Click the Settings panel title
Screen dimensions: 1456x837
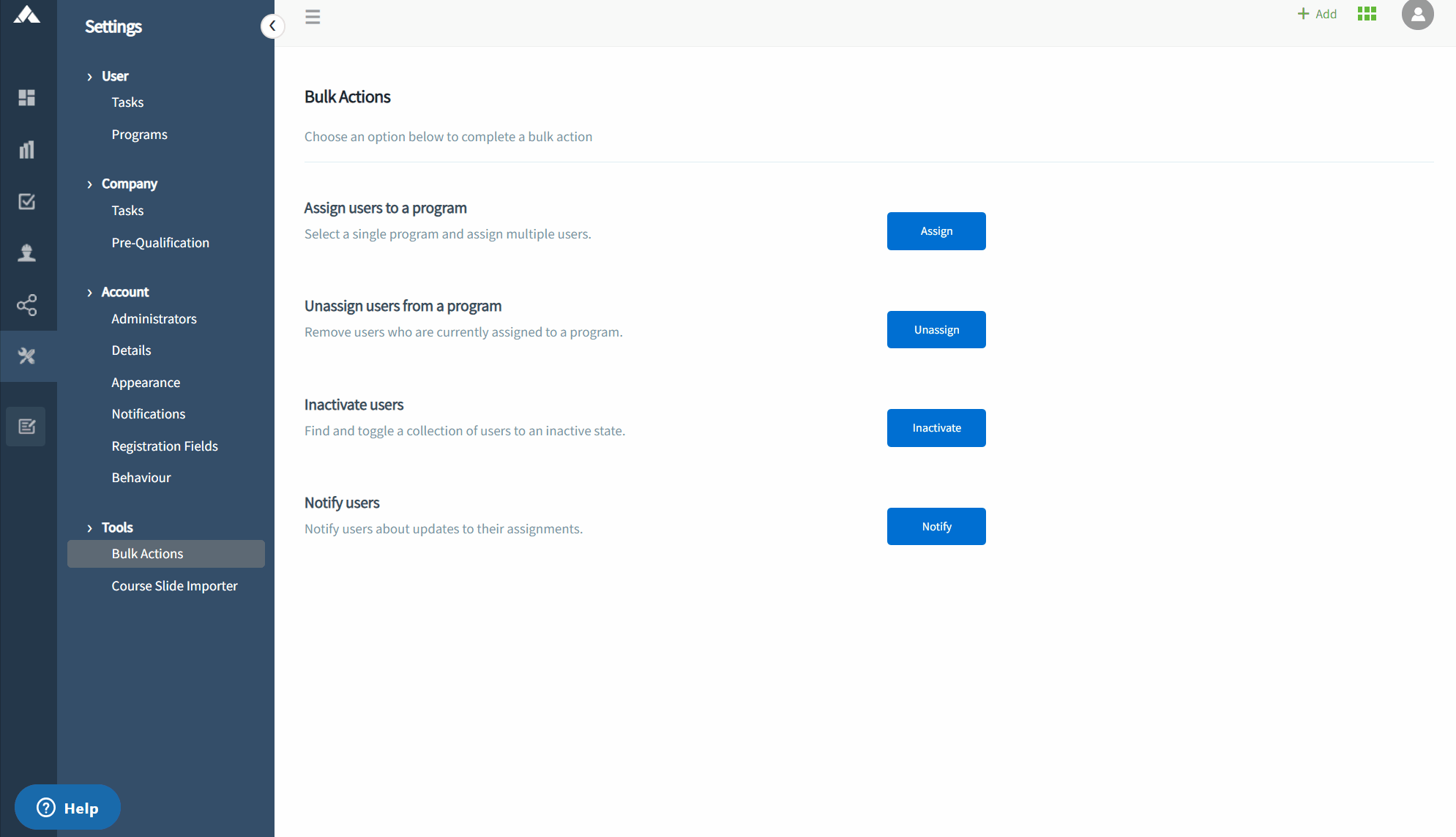[x=113, y=26]
